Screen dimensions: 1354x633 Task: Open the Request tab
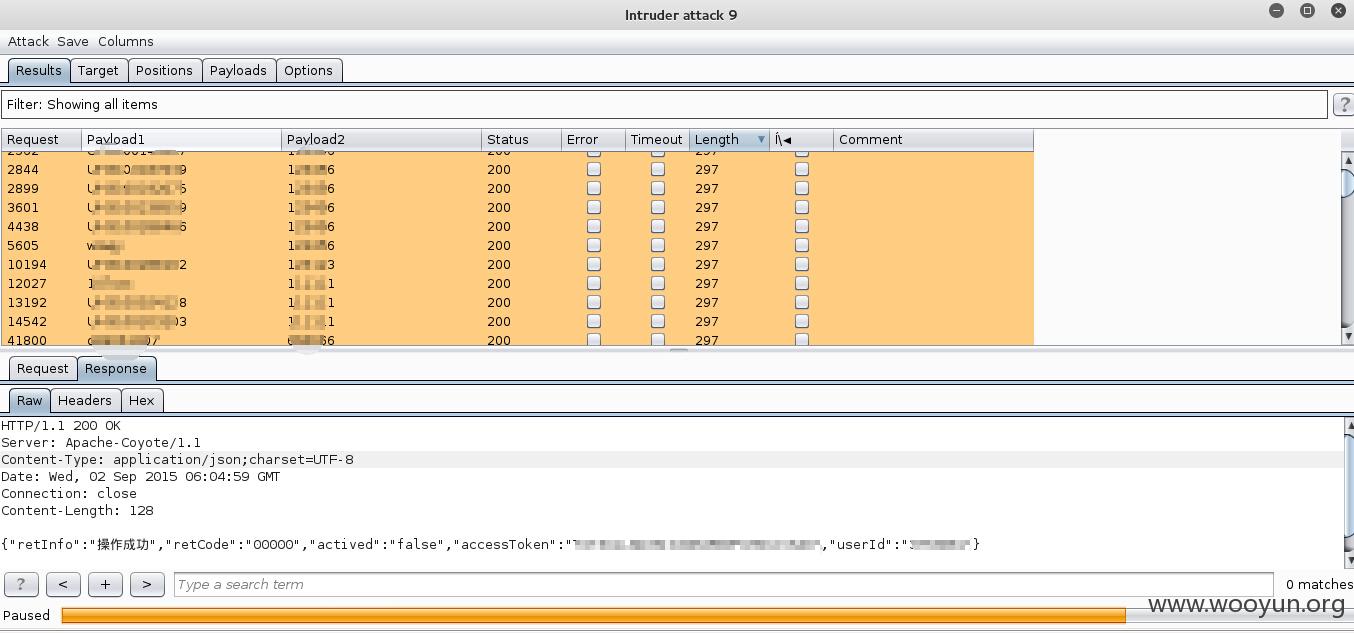pos(42,368)
